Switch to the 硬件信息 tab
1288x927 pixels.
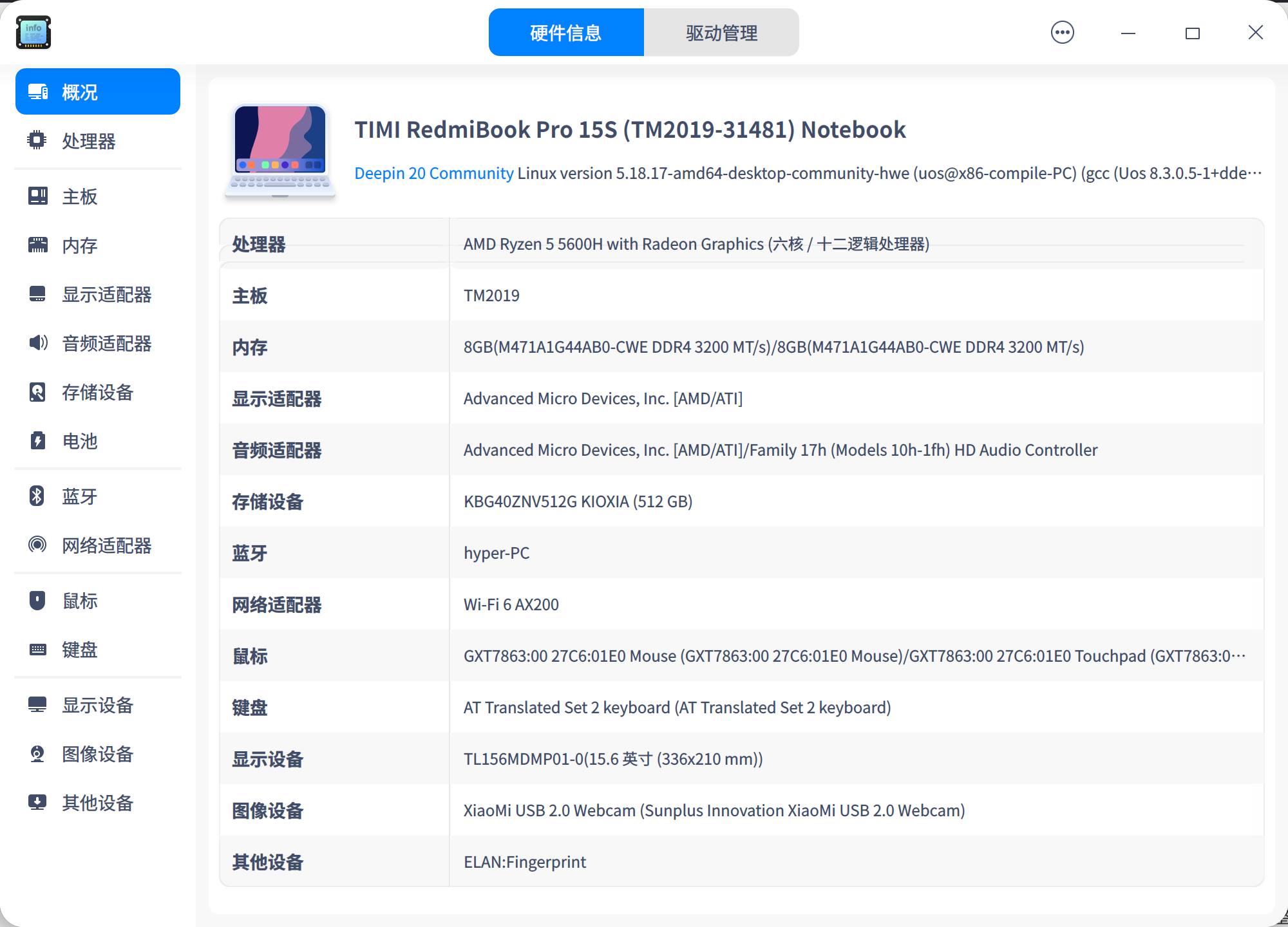click(566, 32)
